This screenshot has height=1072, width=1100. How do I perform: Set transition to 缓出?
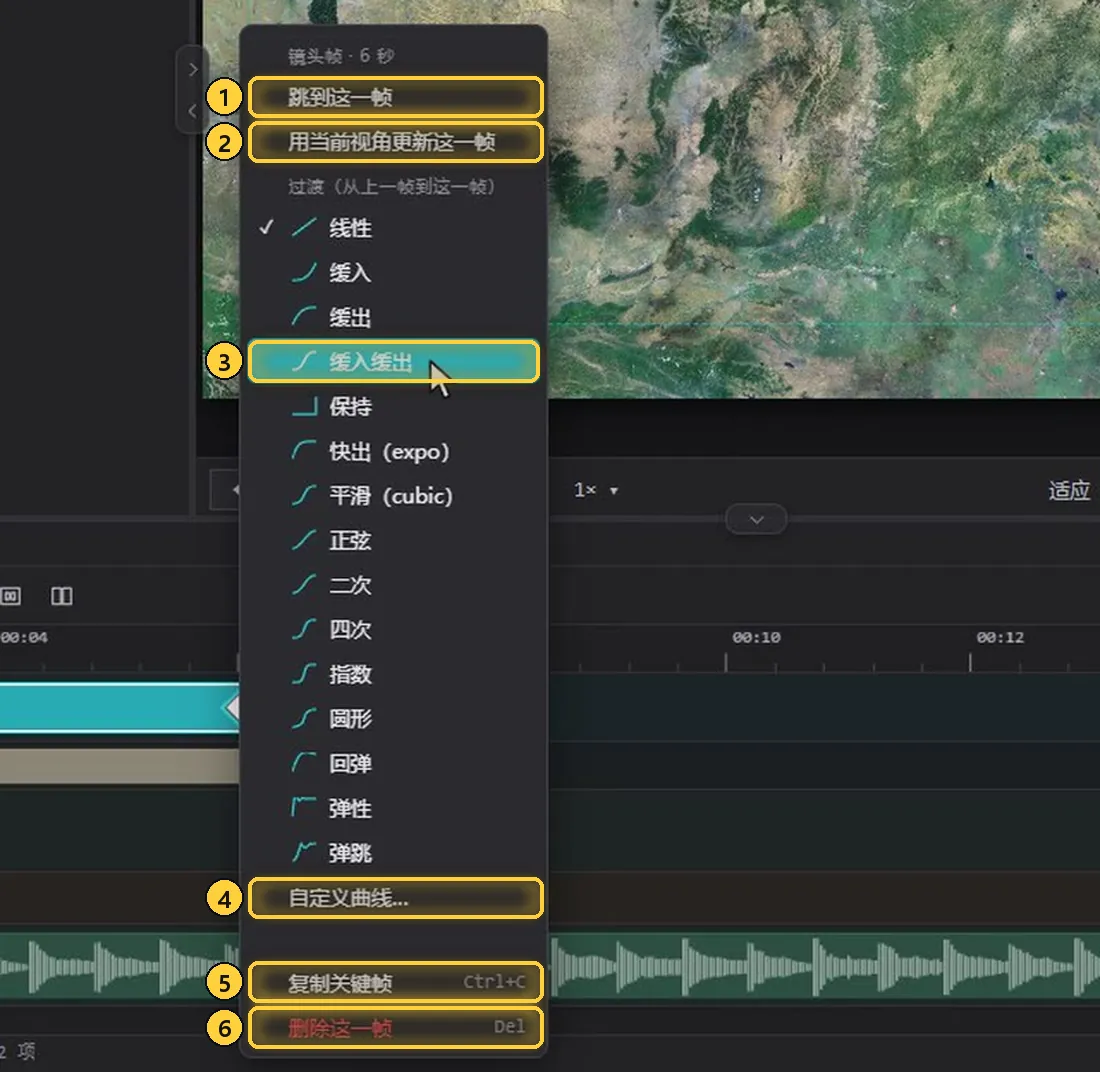pos(393,317)
